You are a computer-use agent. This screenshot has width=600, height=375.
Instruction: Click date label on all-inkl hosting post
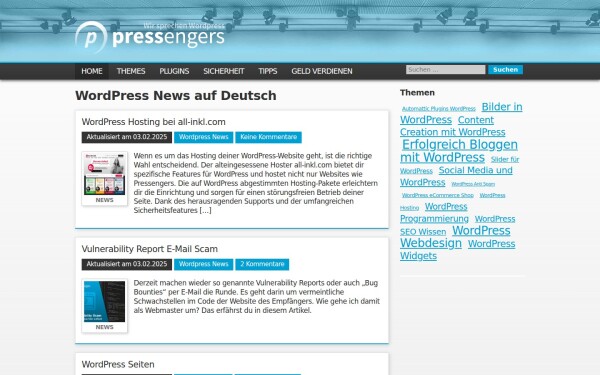click(x=127, y=137)
